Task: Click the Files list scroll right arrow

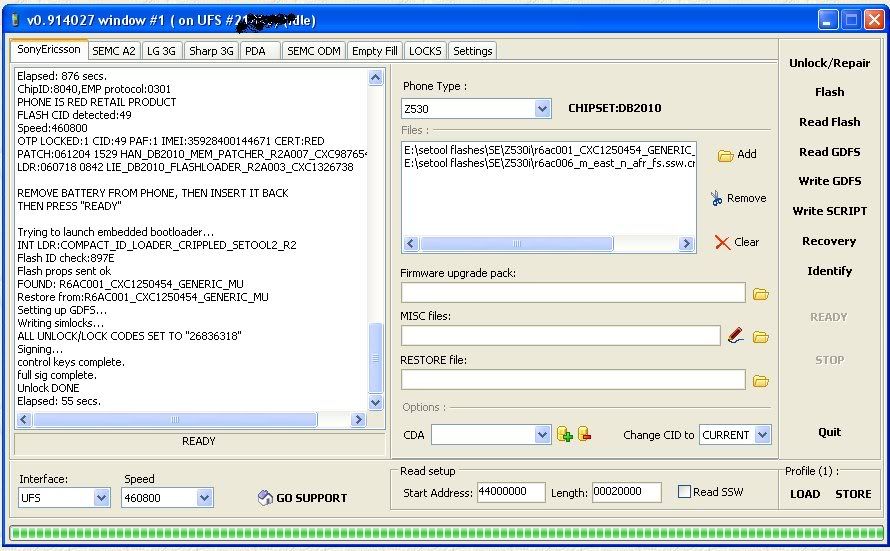Action: [686, 244]
